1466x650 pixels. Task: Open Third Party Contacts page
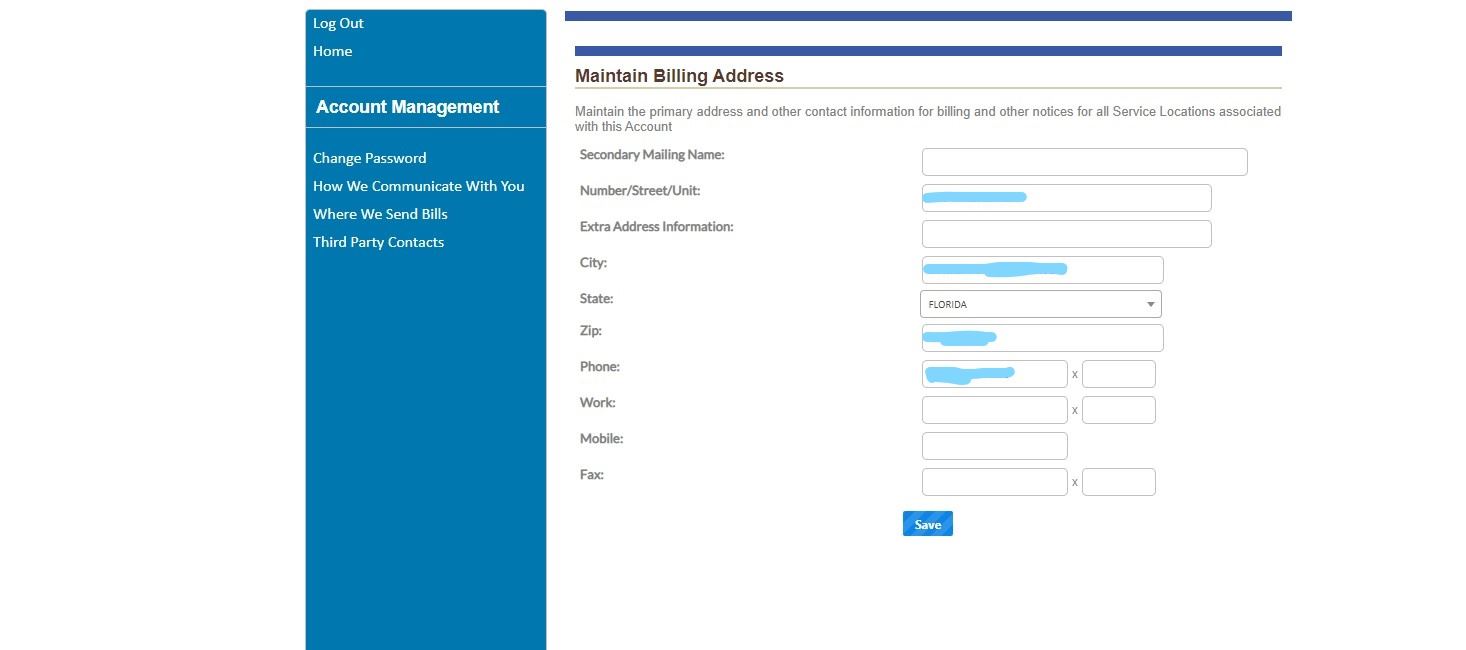tap(378, 241)
